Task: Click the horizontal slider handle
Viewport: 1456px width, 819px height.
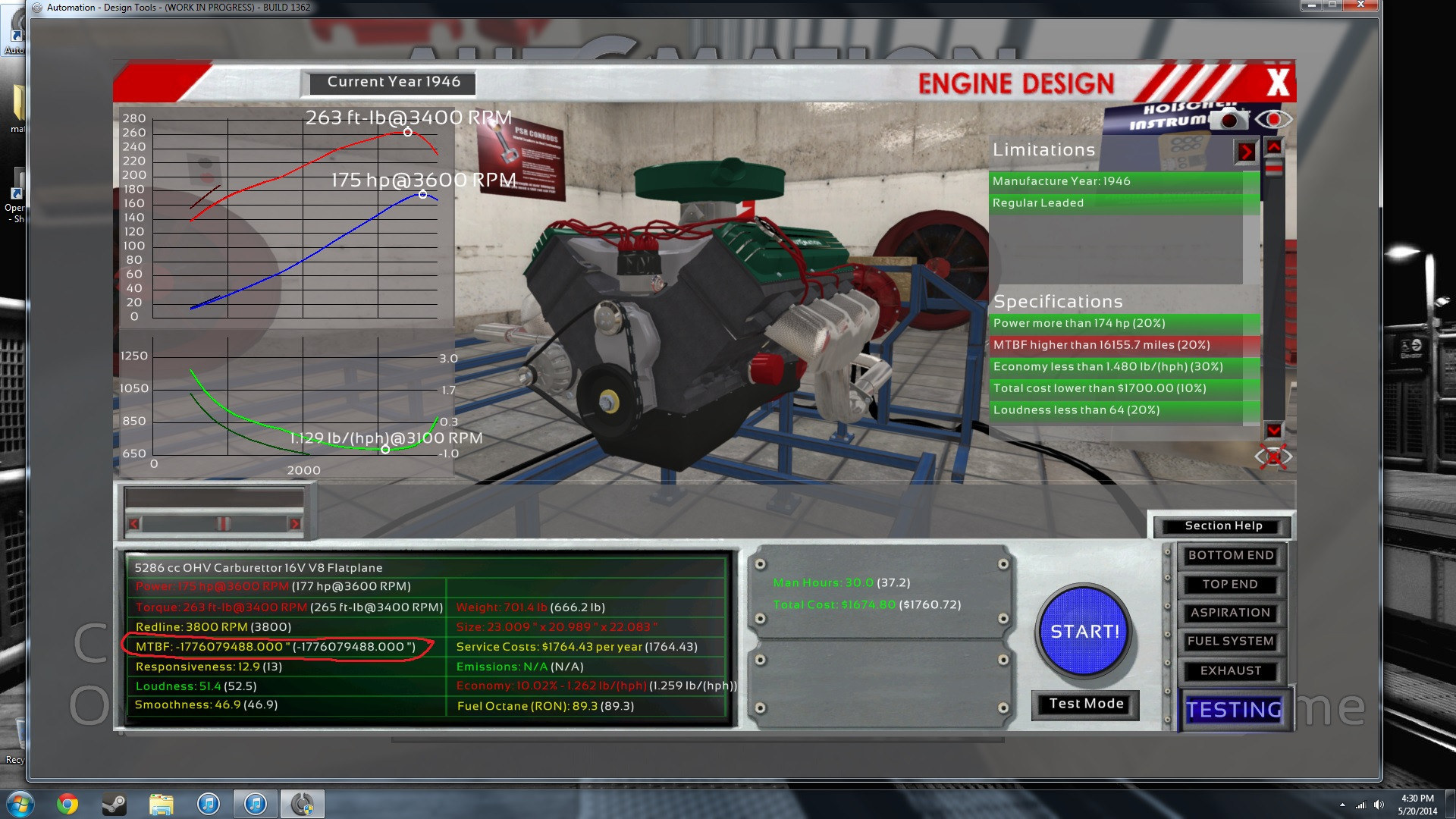Action: [x=223, y=524]
